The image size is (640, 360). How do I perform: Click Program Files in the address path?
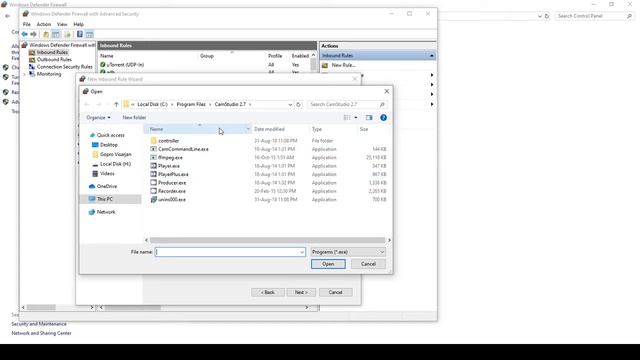pyautogui.click(x=191, y=104)
